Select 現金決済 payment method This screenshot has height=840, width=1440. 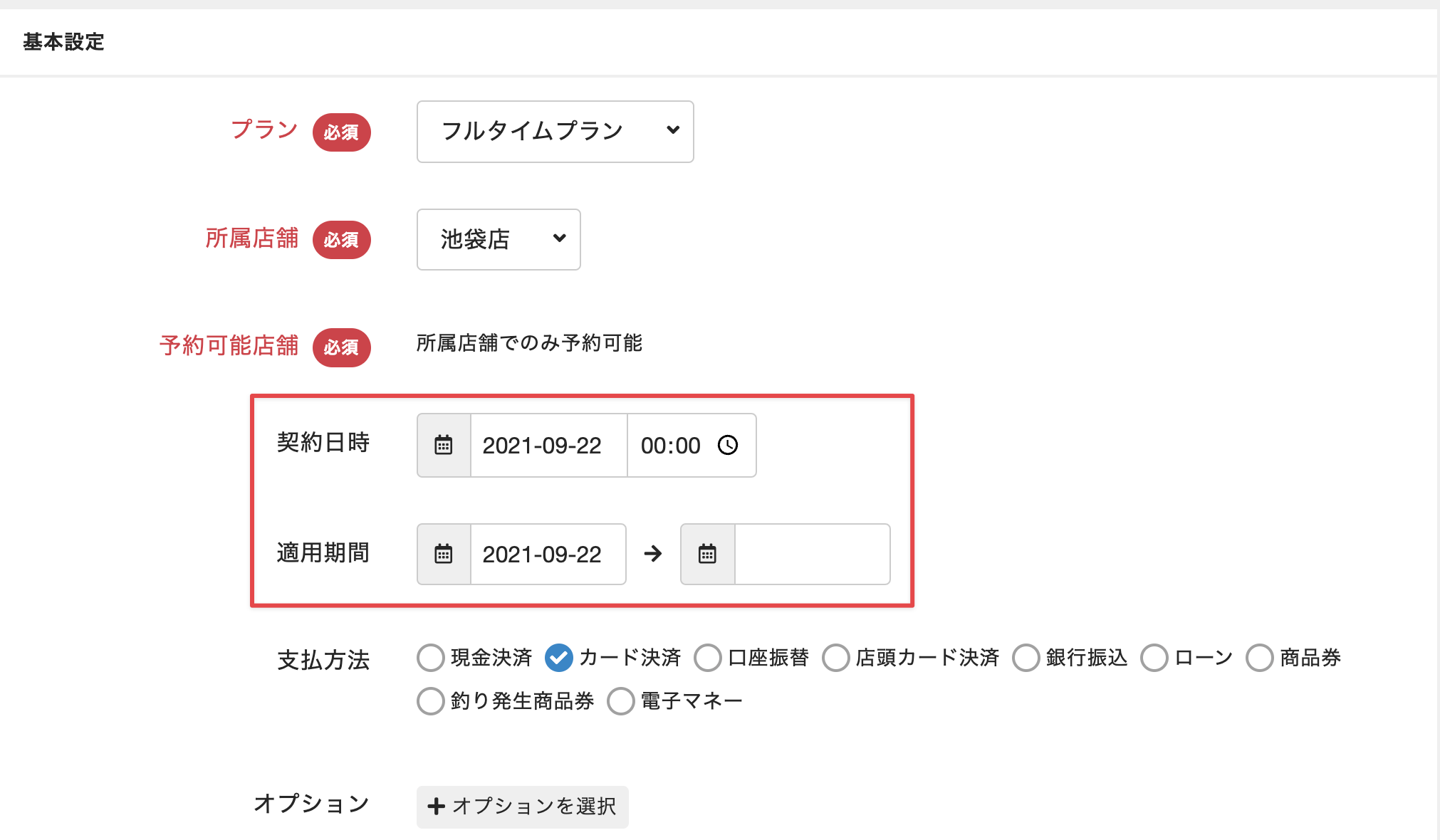point(431,658)
